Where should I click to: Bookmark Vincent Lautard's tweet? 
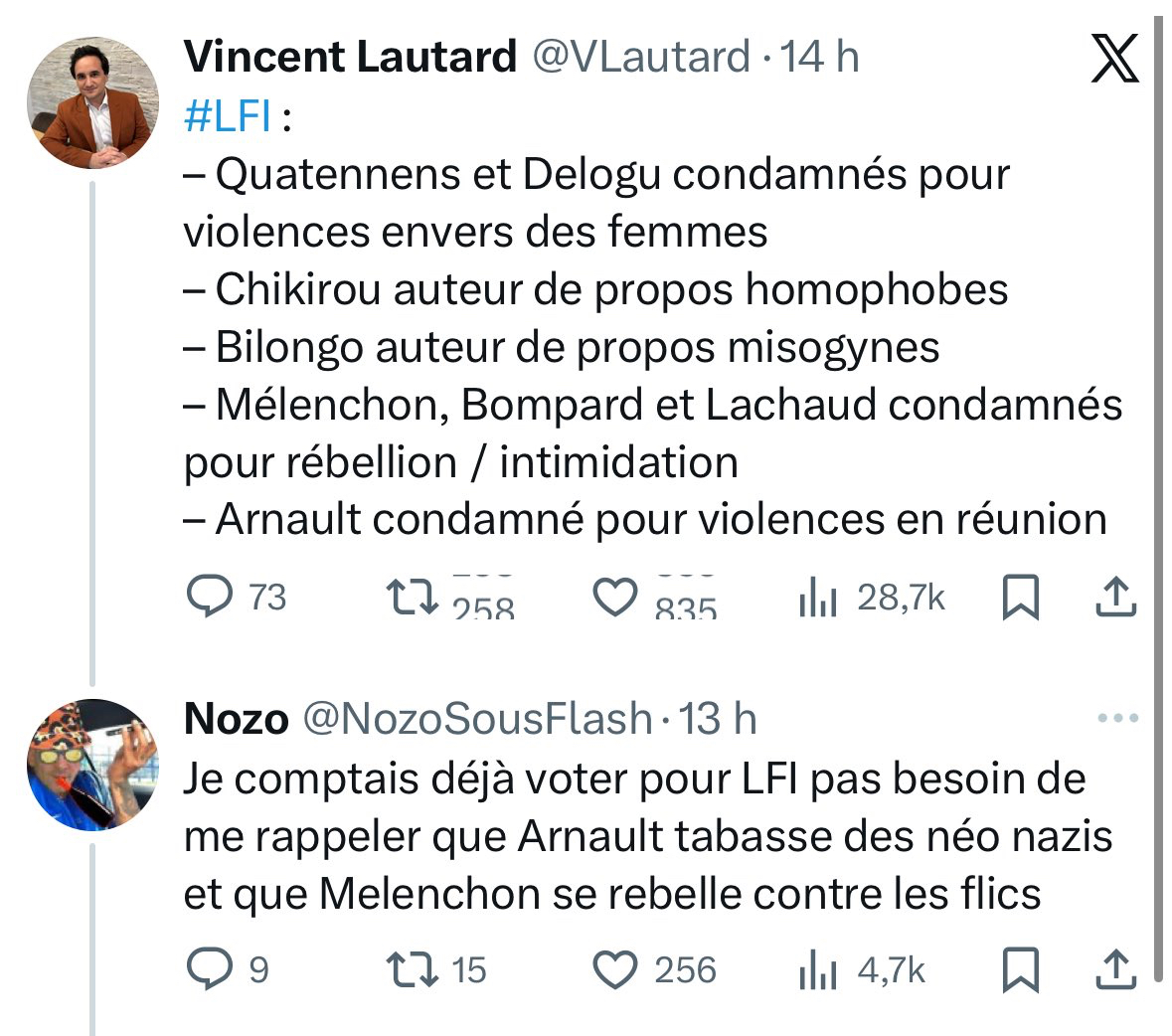(x=1019, y=598)
